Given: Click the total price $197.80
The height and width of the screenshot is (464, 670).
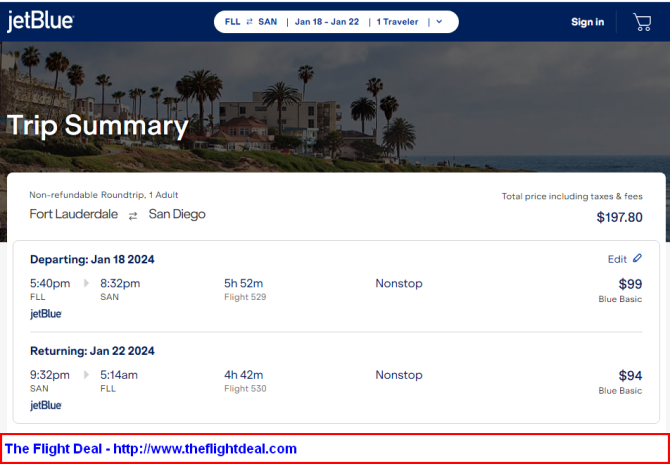Looking at the screenshot, I should click(619, 217).
